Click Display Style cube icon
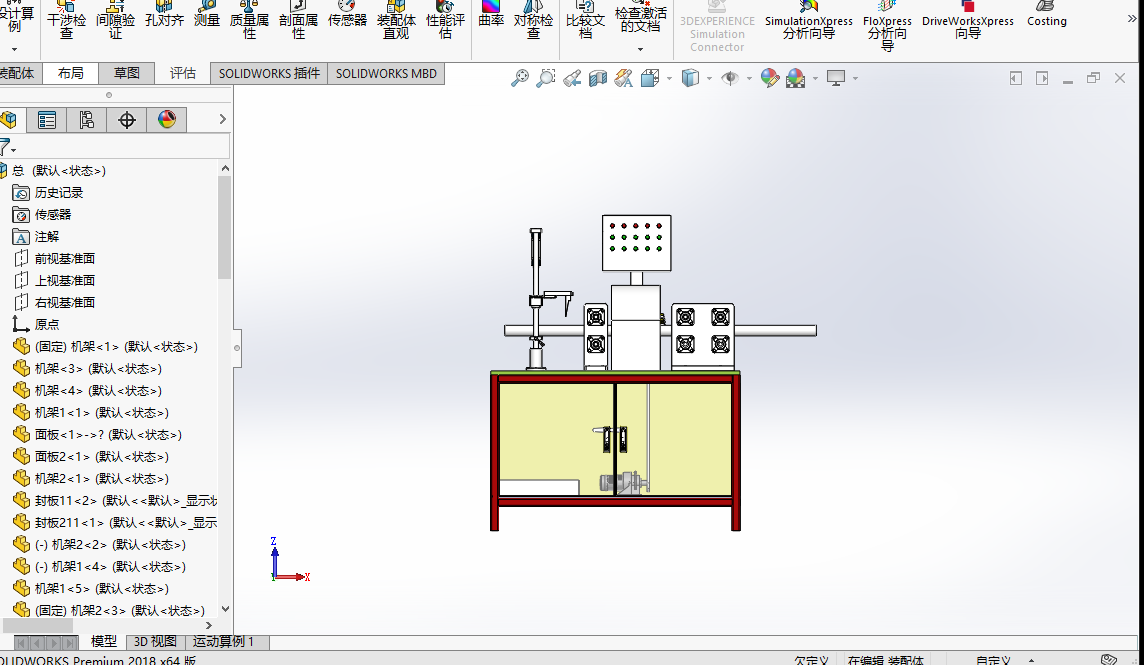The height and width of the screenshot is (665, 1144). tap(690, 78)
